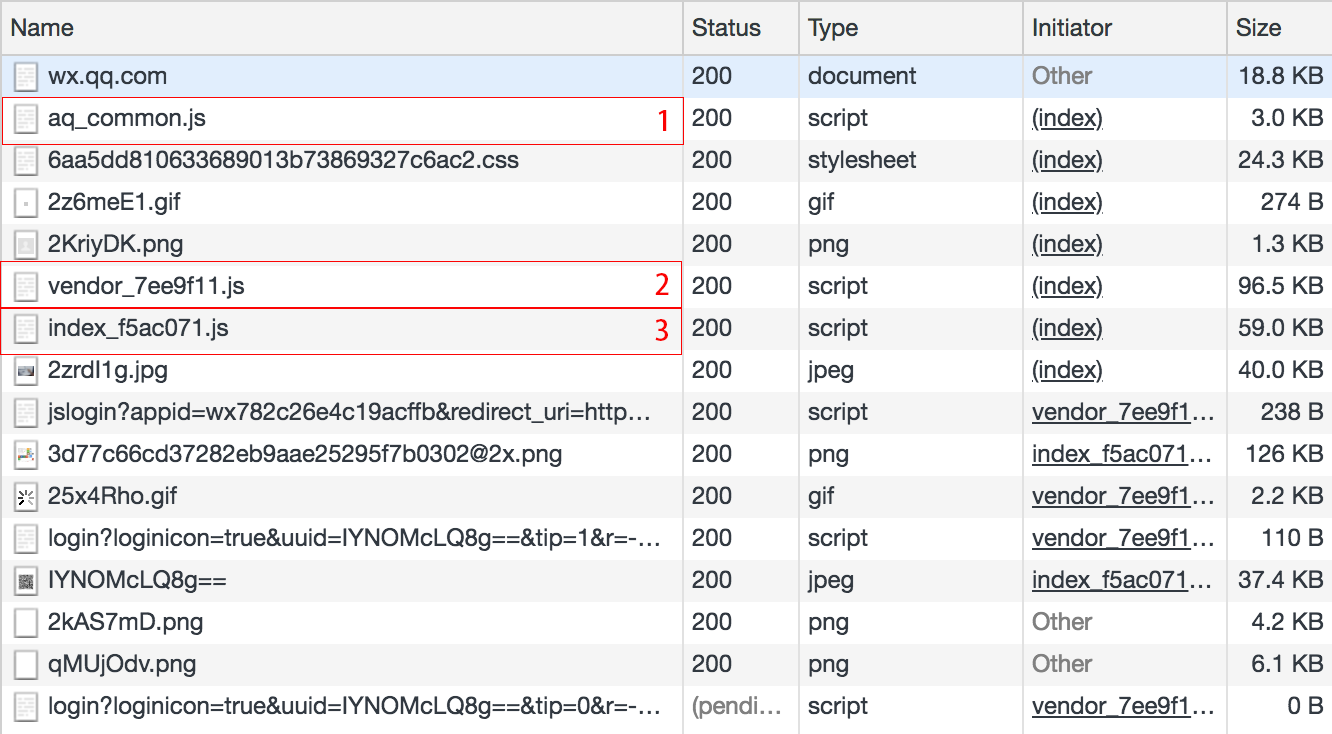Open the (index) initiator link for index_f5ac071.js
Image resolution: width=1332 pixels, height=734 pixels.
pos(1067,329)
